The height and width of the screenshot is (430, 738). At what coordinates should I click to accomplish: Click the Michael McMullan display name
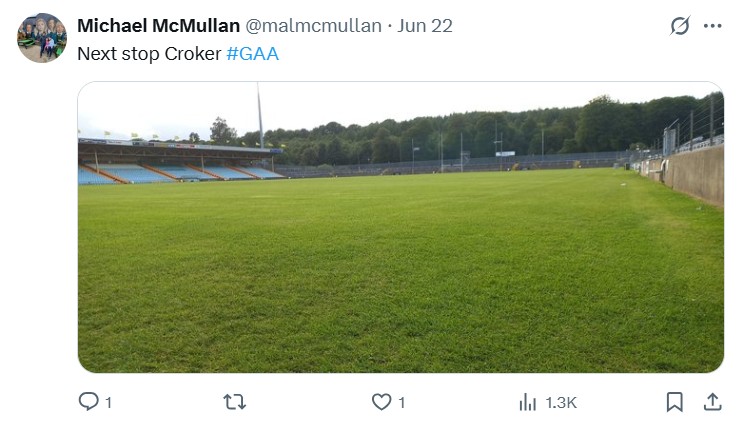tap(158, 26)
